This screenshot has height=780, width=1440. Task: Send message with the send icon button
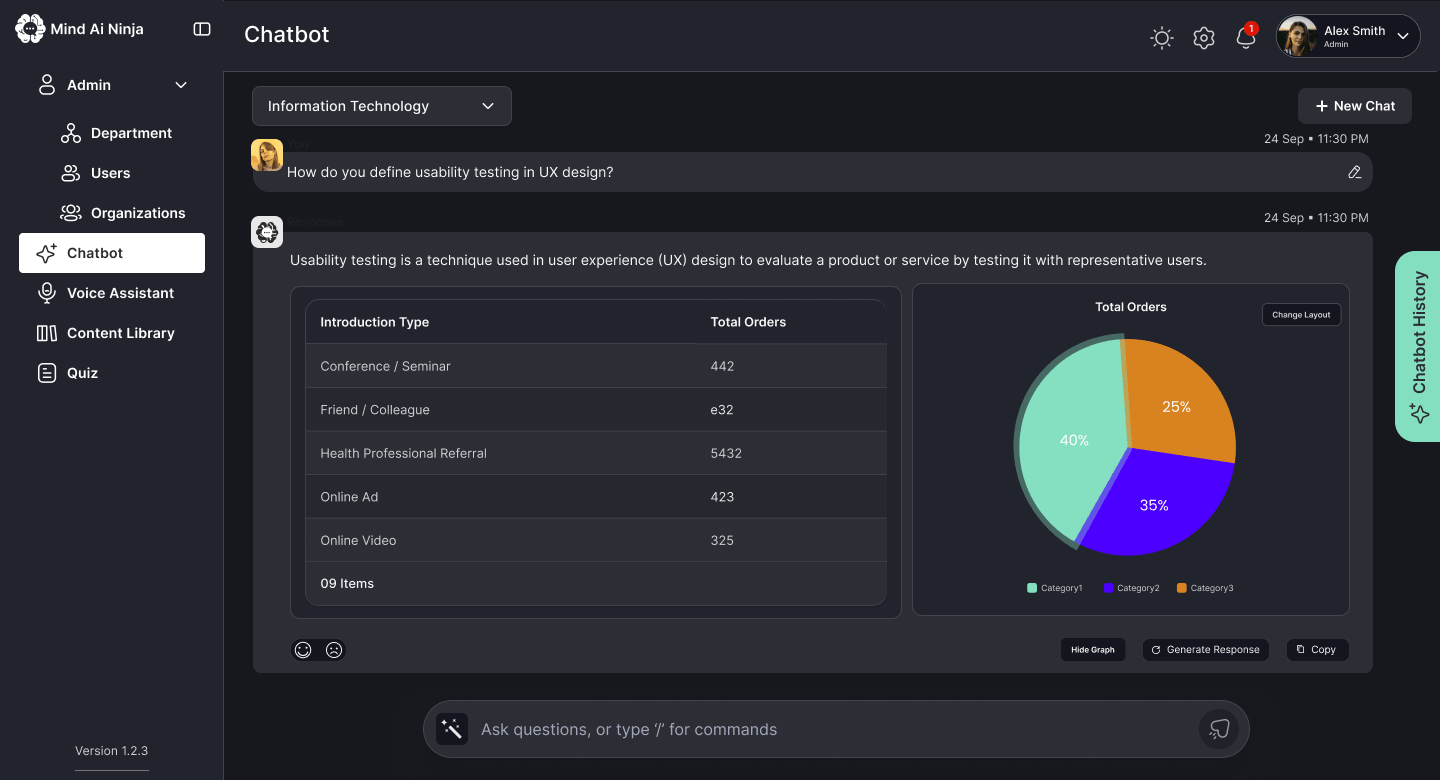(1219, 729)
